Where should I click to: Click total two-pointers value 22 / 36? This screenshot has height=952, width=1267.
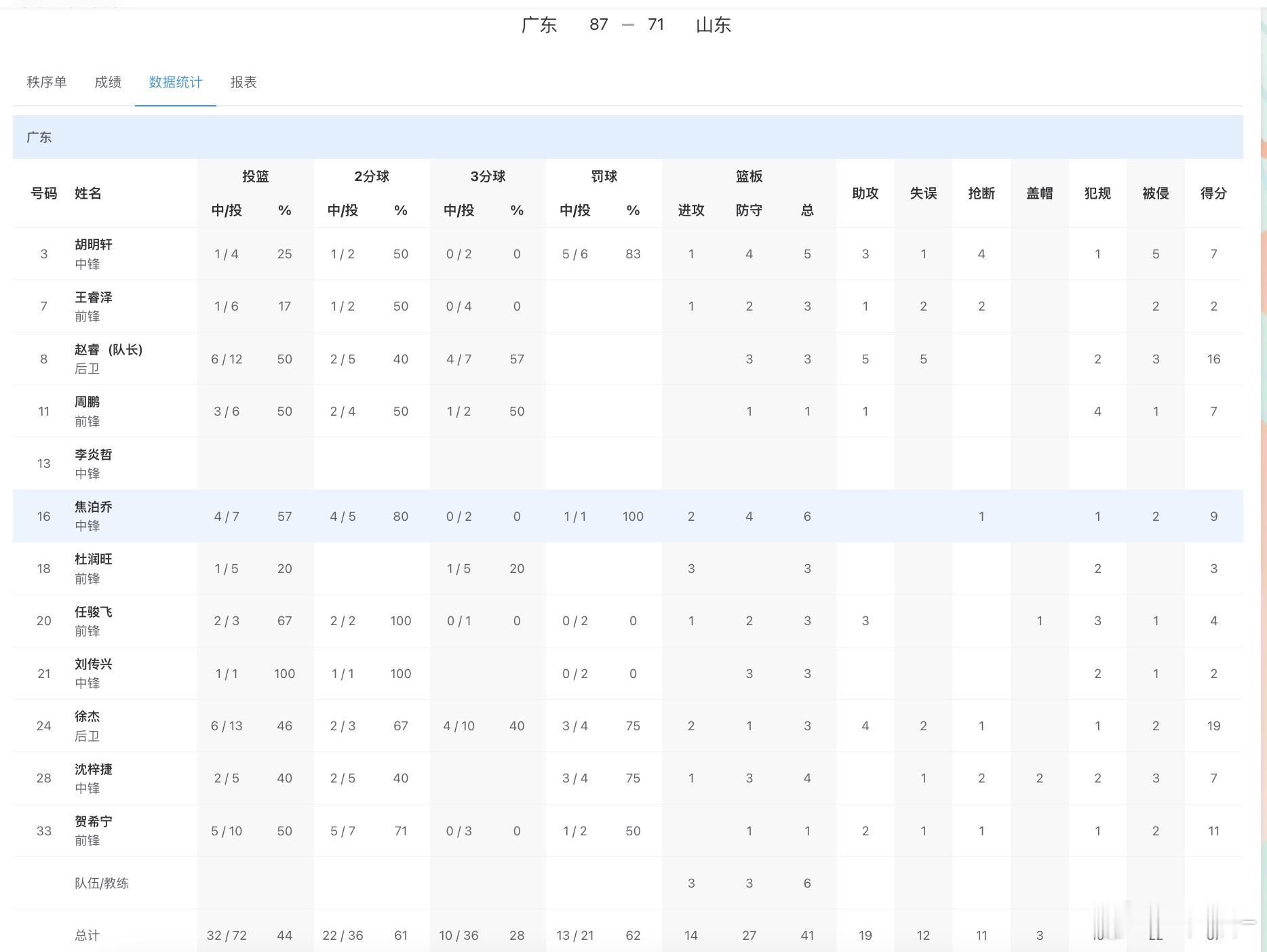click(343, 935)
